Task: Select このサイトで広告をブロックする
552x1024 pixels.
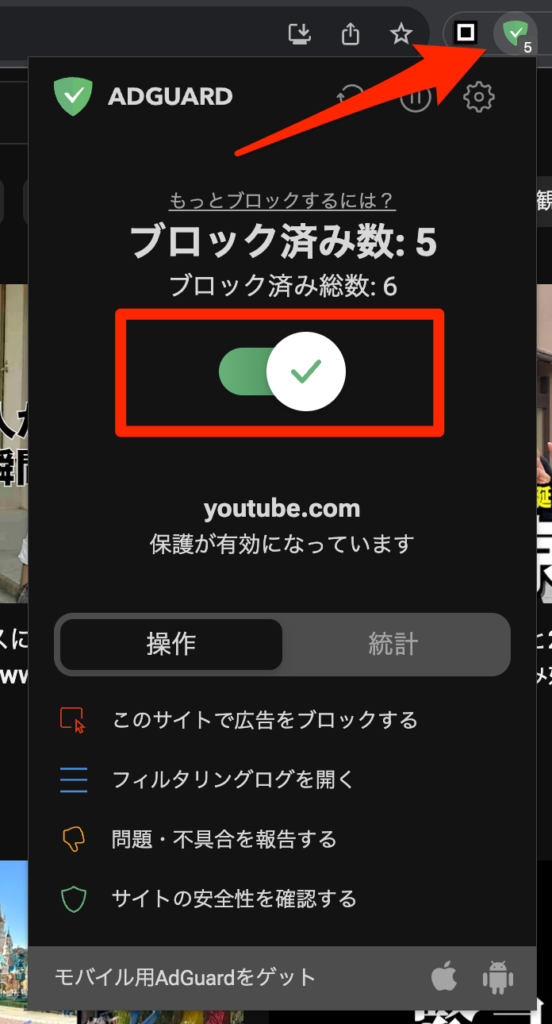Action: coord(265,720)
